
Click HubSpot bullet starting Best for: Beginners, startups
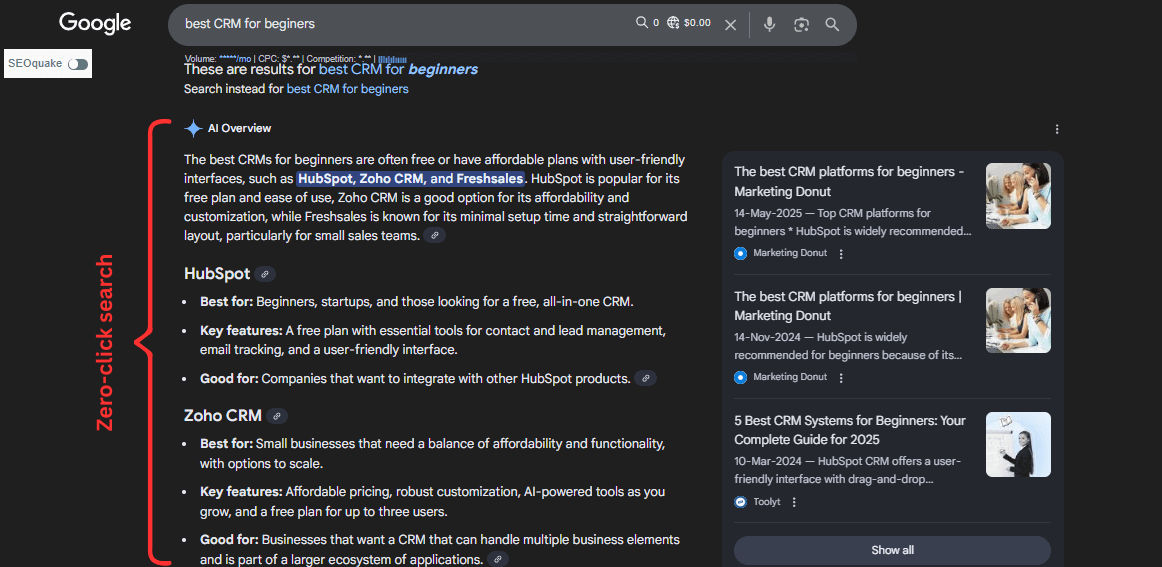point(416,302)
